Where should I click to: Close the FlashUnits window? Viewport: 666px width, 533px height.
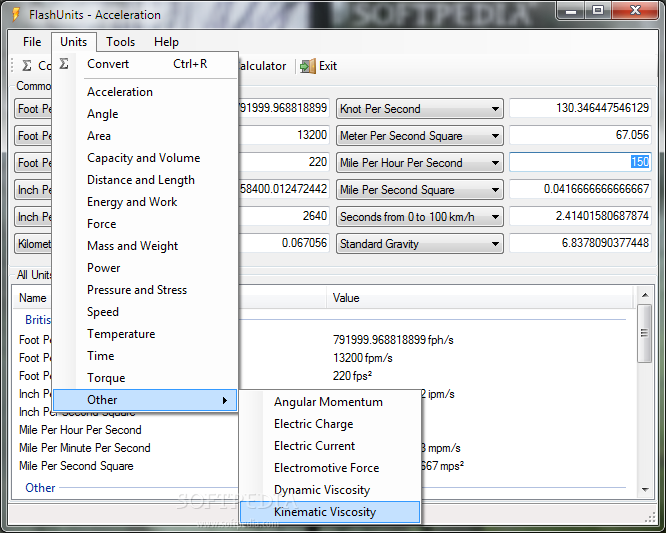click(636, 10)
